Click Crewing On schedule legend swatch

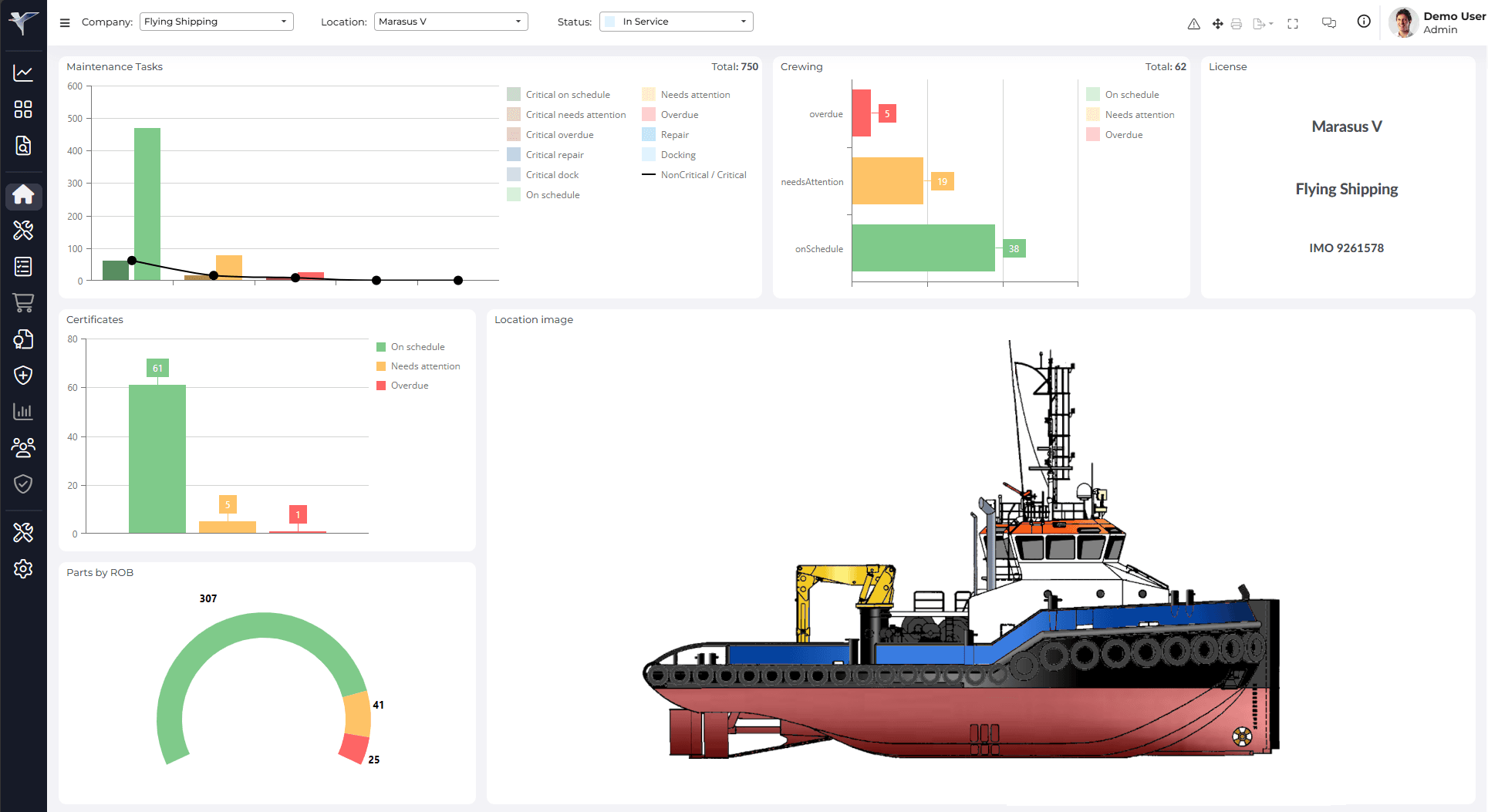pyautogui.click(x=1093, y=95)
